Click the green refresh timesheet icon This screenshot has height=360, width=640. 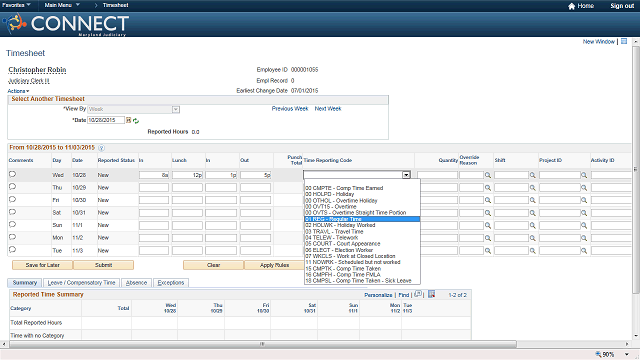[x=136, y=121]
